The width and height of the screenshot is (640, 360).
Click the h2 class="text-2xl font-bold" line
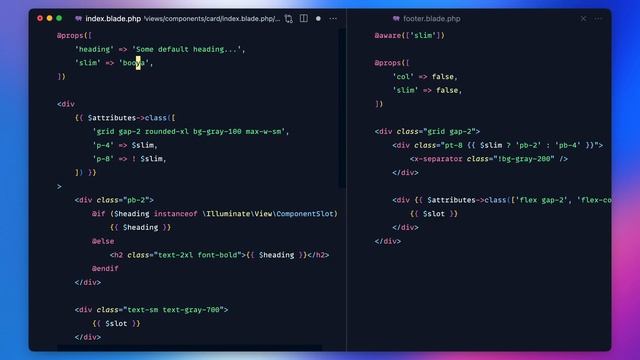click(220, 255)
